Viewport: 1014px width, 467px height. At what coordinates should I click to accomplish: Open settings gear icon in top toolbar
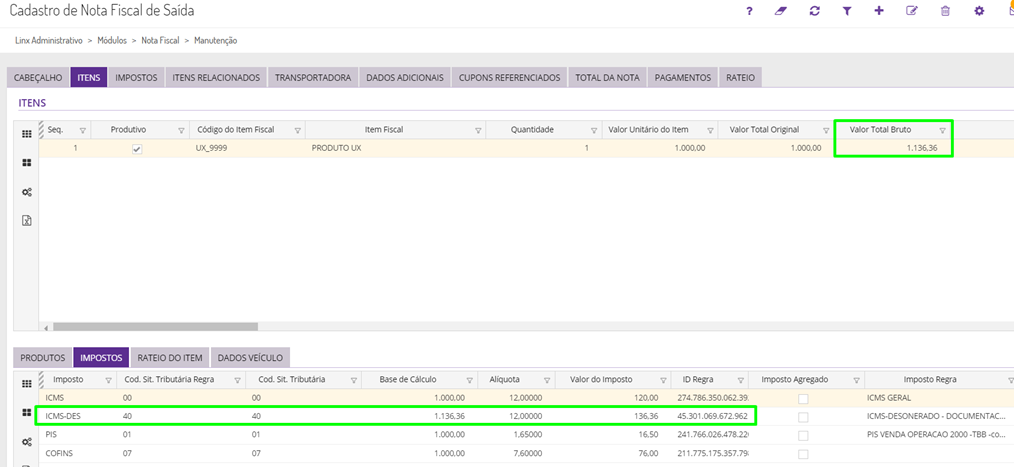(979, 11)
